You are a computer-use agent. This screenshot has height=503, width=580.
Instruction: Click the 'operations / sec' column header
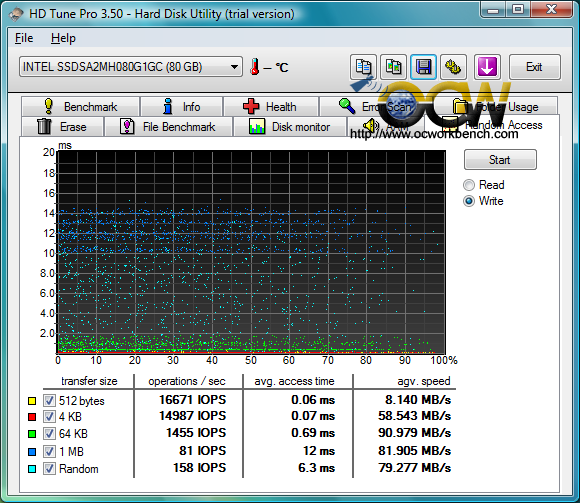pos(187,381)
